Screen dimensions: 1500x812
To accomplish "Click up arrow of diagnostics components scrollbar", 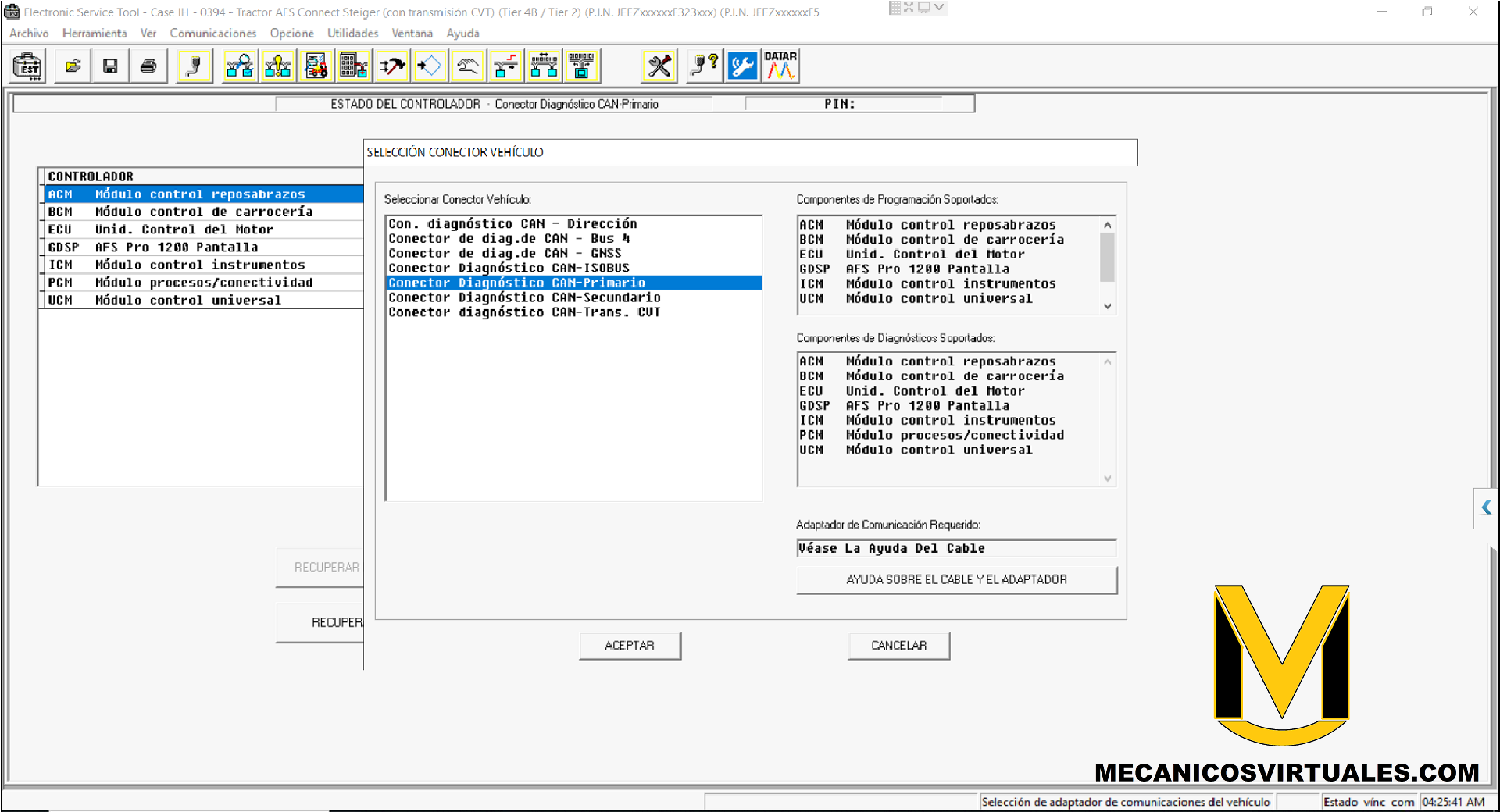I will point(1107,361).
